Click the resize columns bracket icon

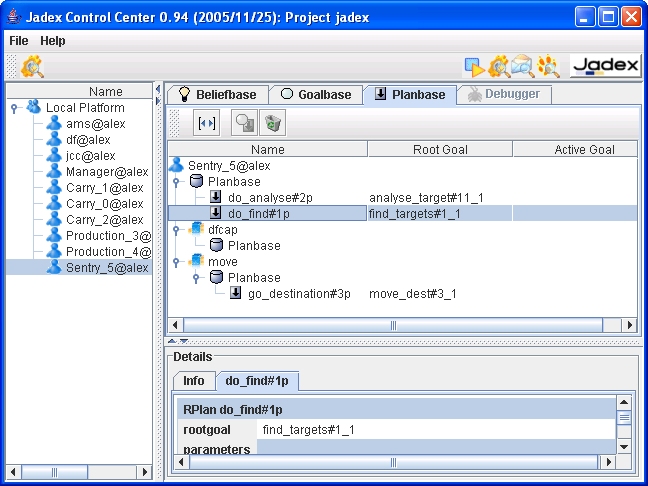[206, 123]
